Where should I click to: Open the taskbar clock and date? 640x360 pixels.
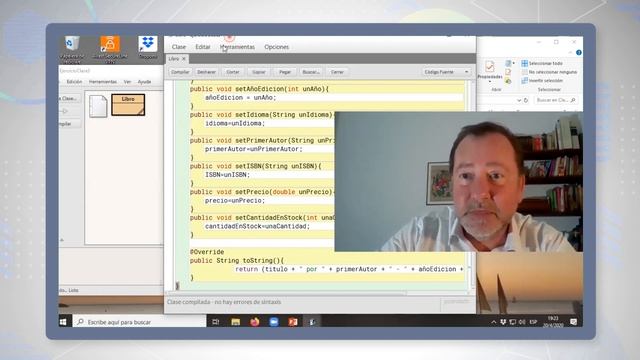[553, 322]
